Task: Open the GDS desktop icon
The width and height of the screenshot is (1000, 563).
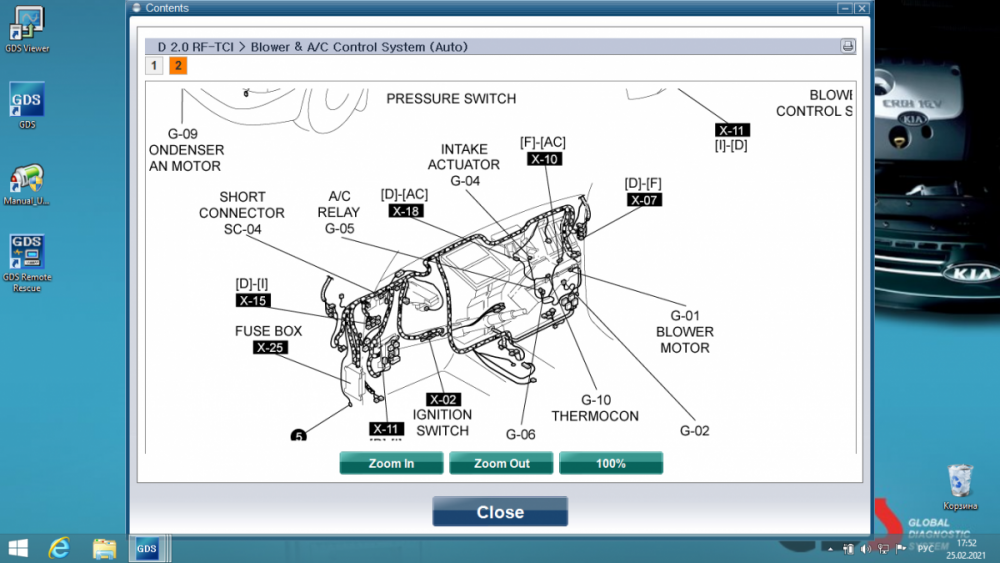Action: (27, 105)
